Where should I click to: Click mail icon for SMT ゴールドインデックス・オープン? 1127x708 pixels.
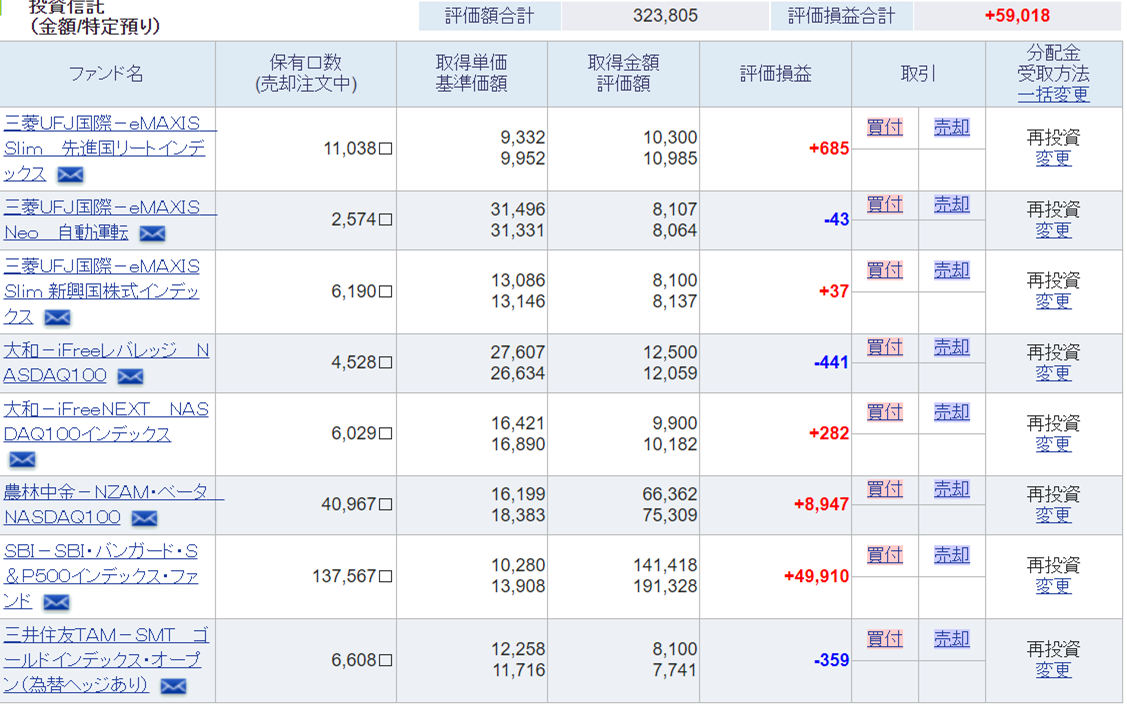(173, 687)
